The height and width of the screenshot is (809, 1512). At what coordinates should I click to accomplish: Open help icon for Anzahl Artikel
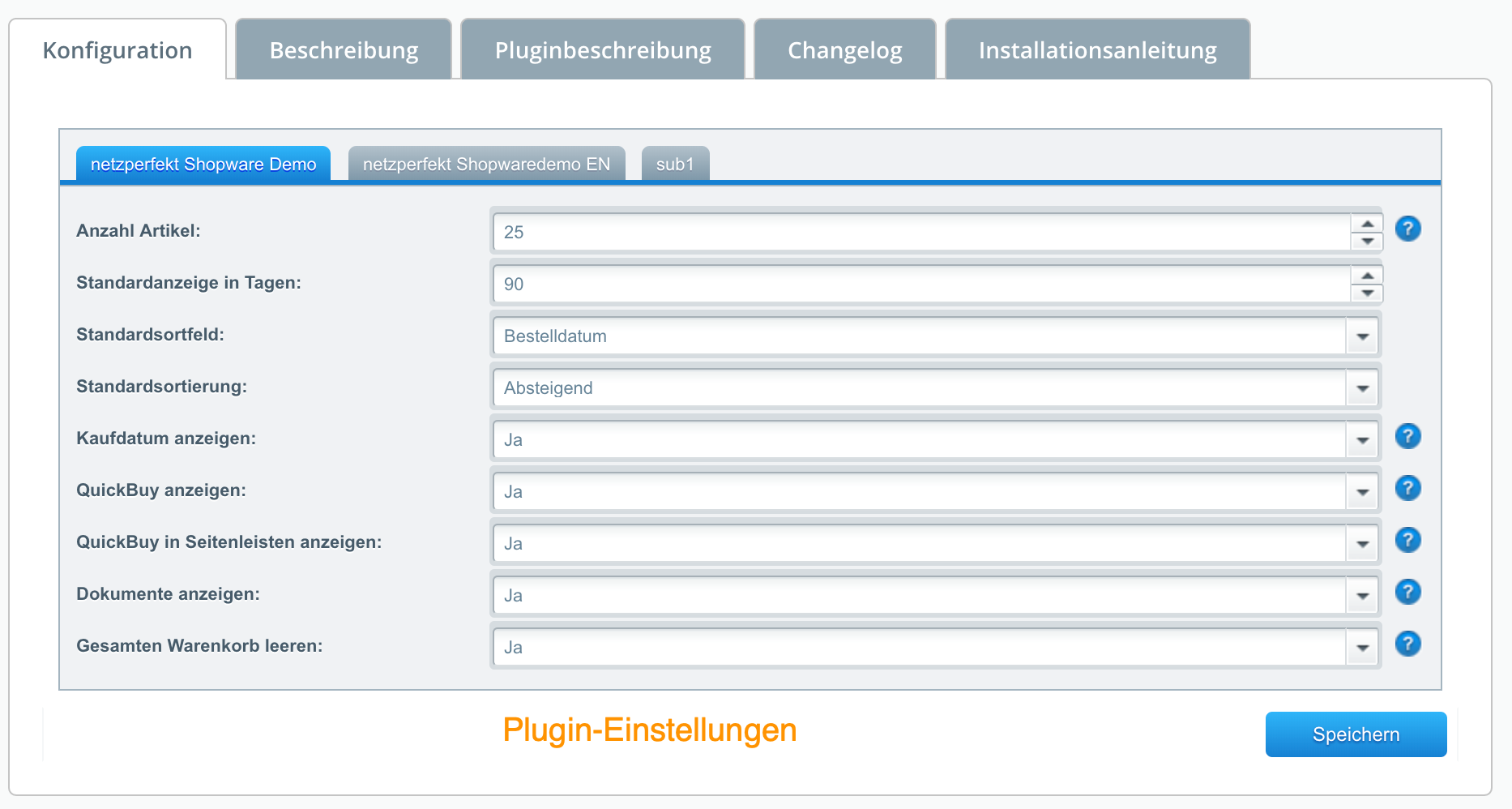1407,229
